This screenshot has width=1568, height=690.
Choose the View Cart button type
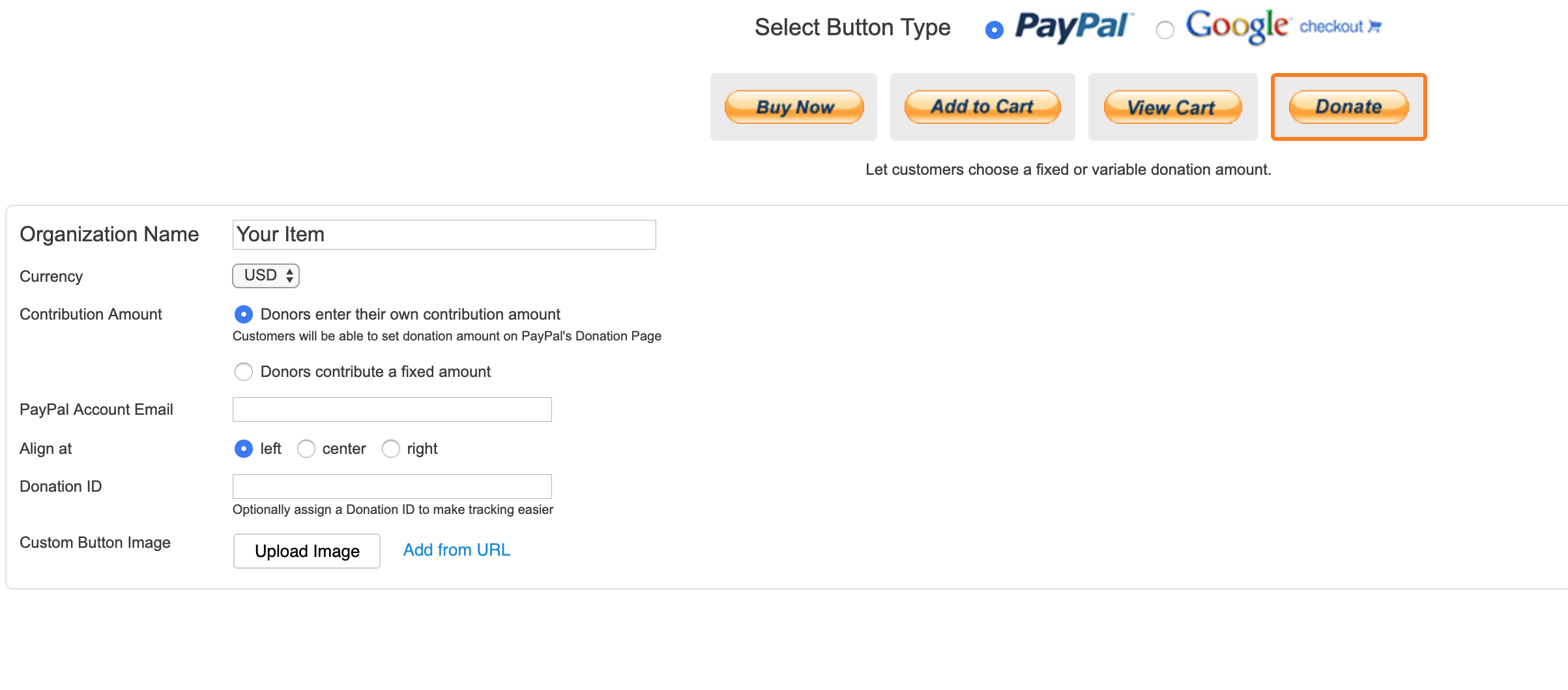(x=1172, y=107)
